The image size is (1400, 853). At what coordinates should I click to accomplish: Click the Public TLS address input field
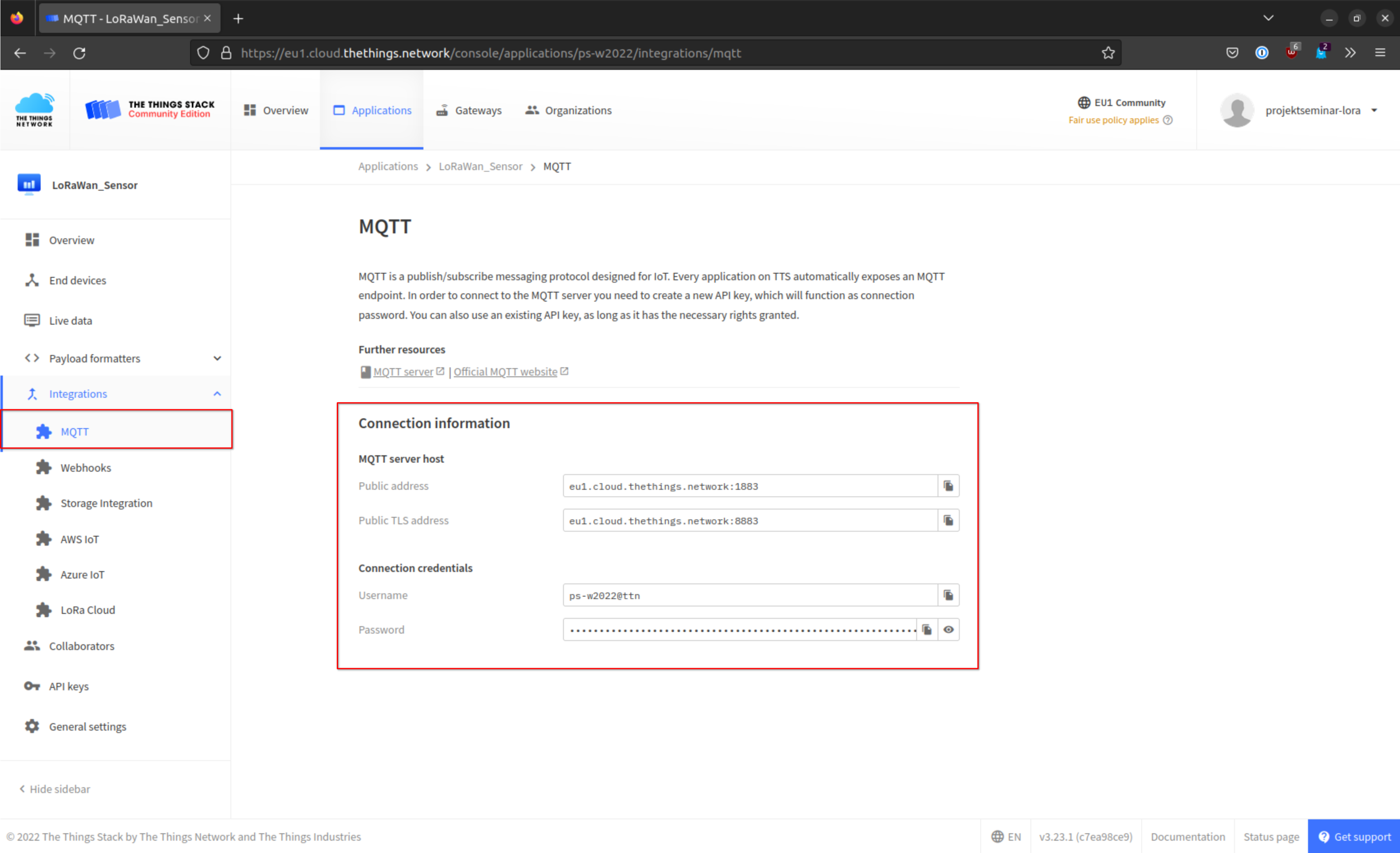tap(750, 521)
